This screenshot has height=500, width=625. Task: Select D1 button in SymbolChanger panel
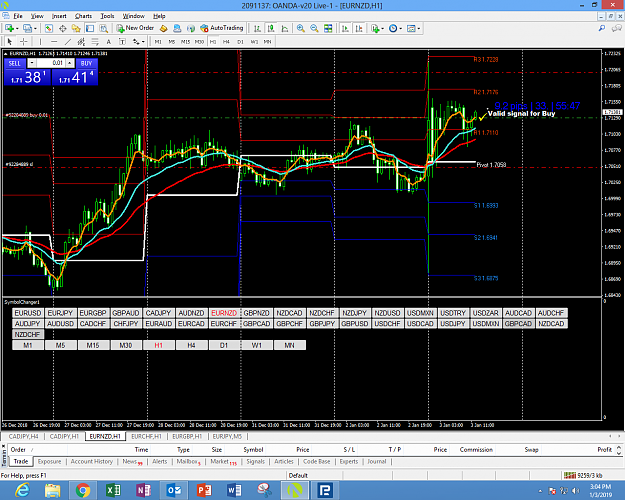click(x=224, y=345)
